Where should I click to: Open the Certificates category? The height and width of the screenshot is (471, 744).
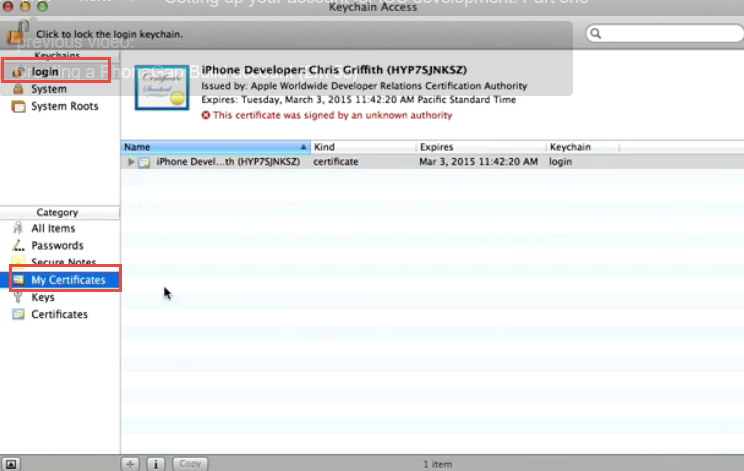point(60,314)
